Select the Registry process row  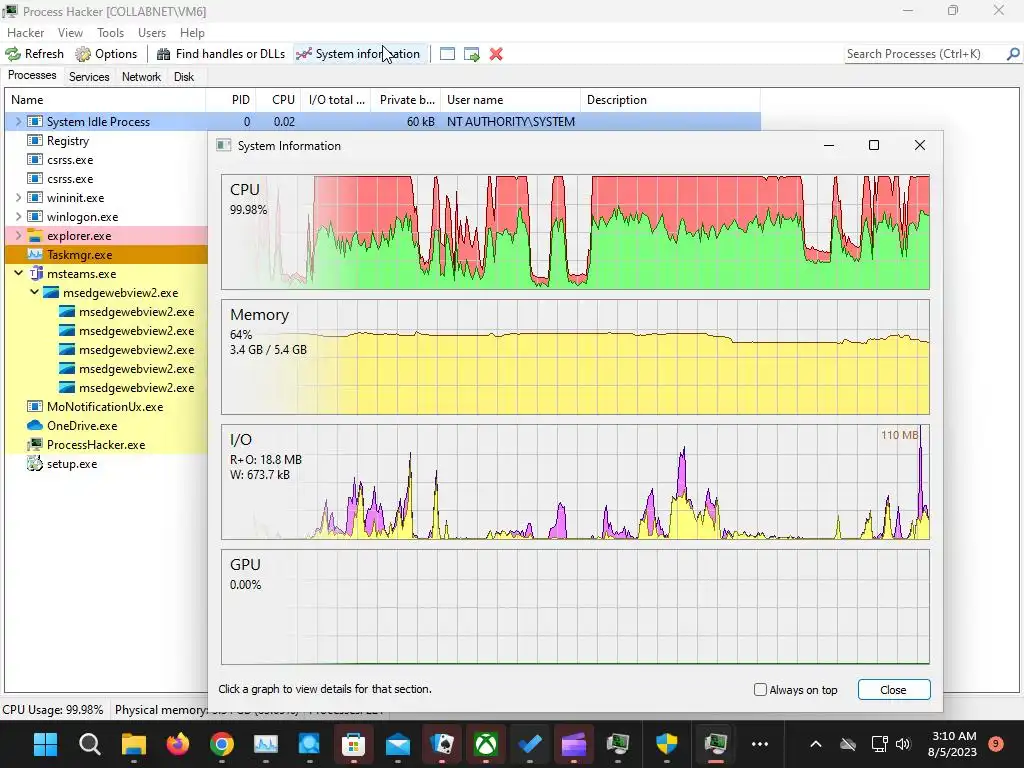click(106, 140)
